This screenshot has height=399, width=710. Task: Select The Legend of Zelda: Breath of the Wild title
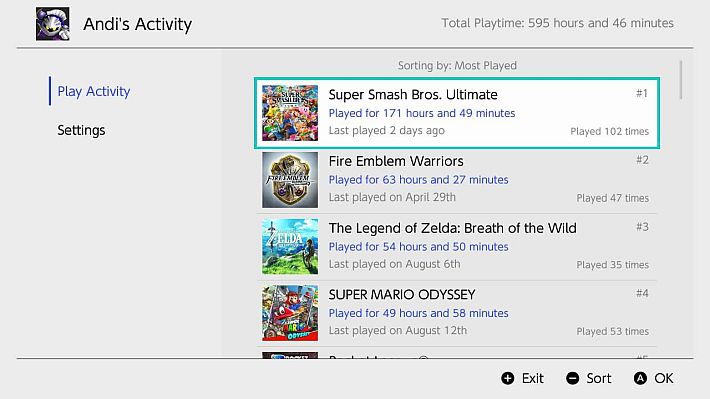[452, 228]
